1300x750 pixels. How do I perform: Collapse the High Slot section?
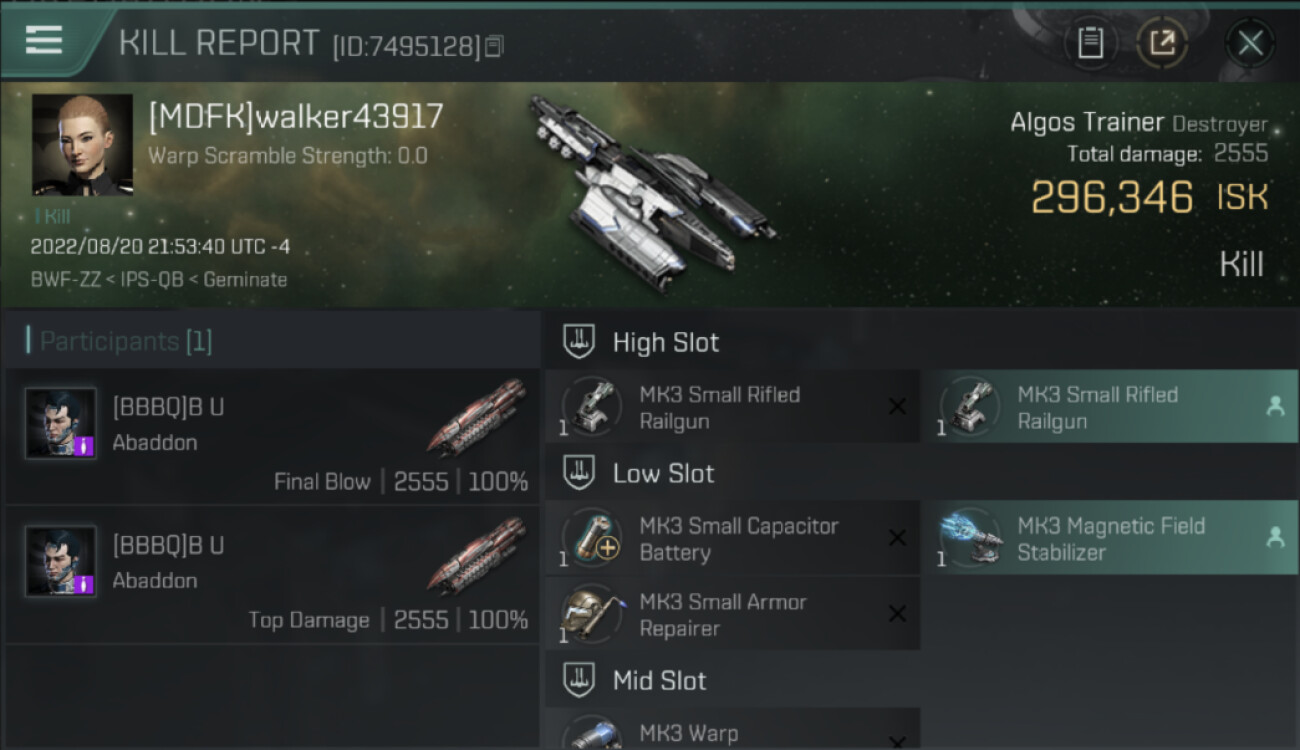pos(579,342)
